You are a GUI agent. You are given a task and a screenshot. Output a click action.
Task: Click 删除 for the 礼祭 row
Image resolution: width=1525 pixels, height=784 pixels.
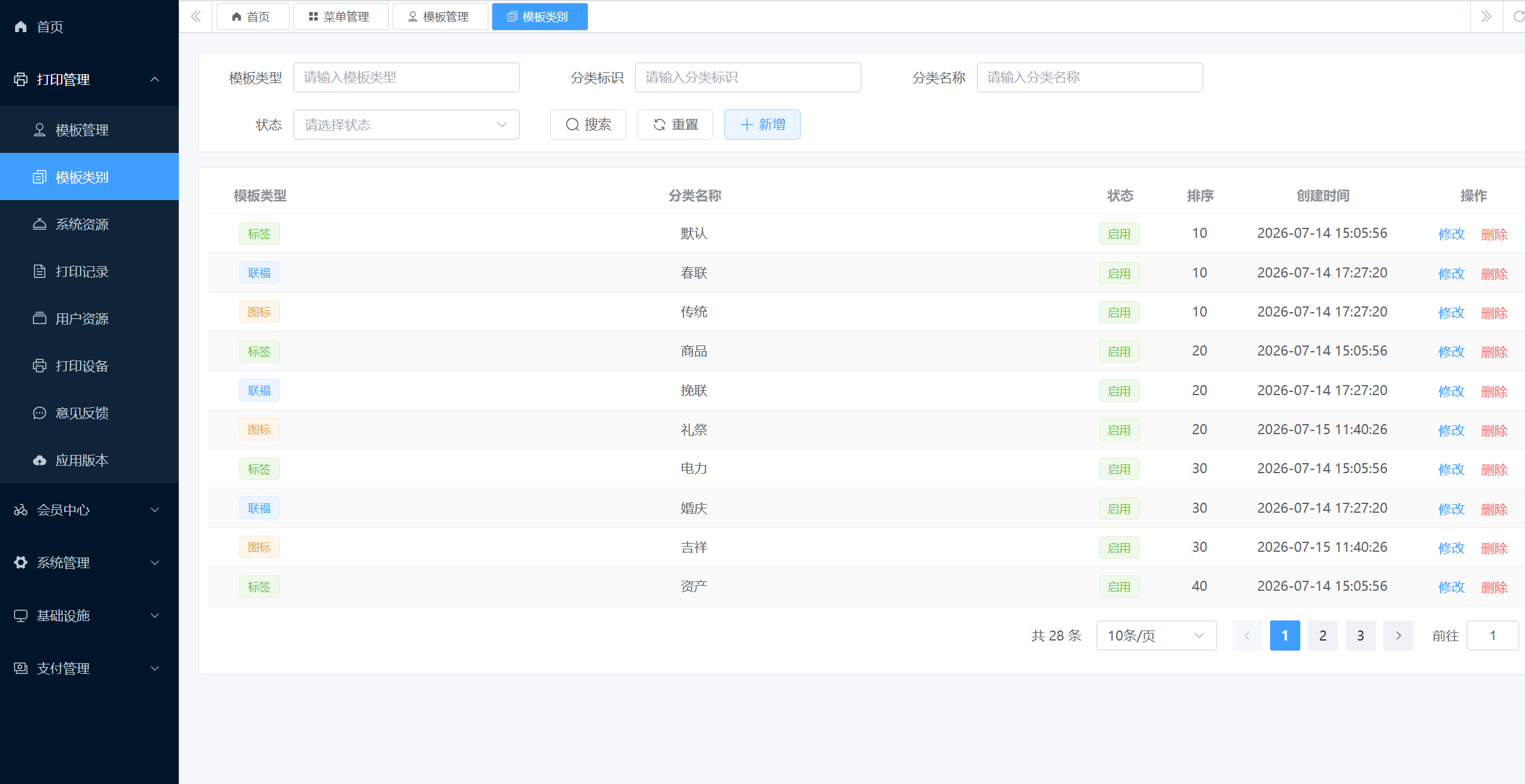tap(1494, 430)
